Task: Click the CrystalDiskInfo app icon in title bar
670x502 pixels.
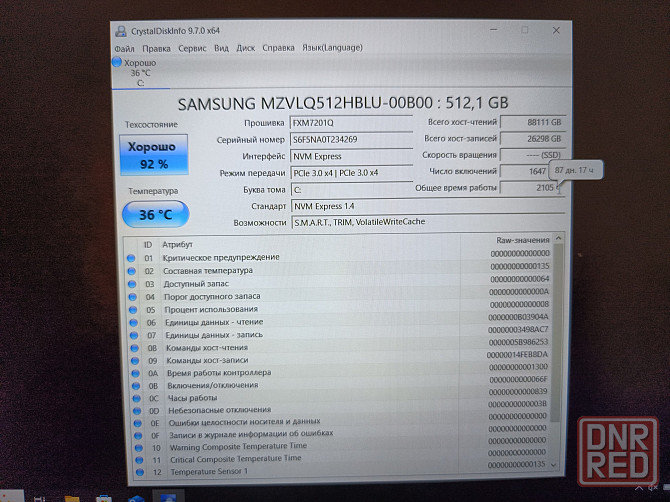Action: point(121,31)
